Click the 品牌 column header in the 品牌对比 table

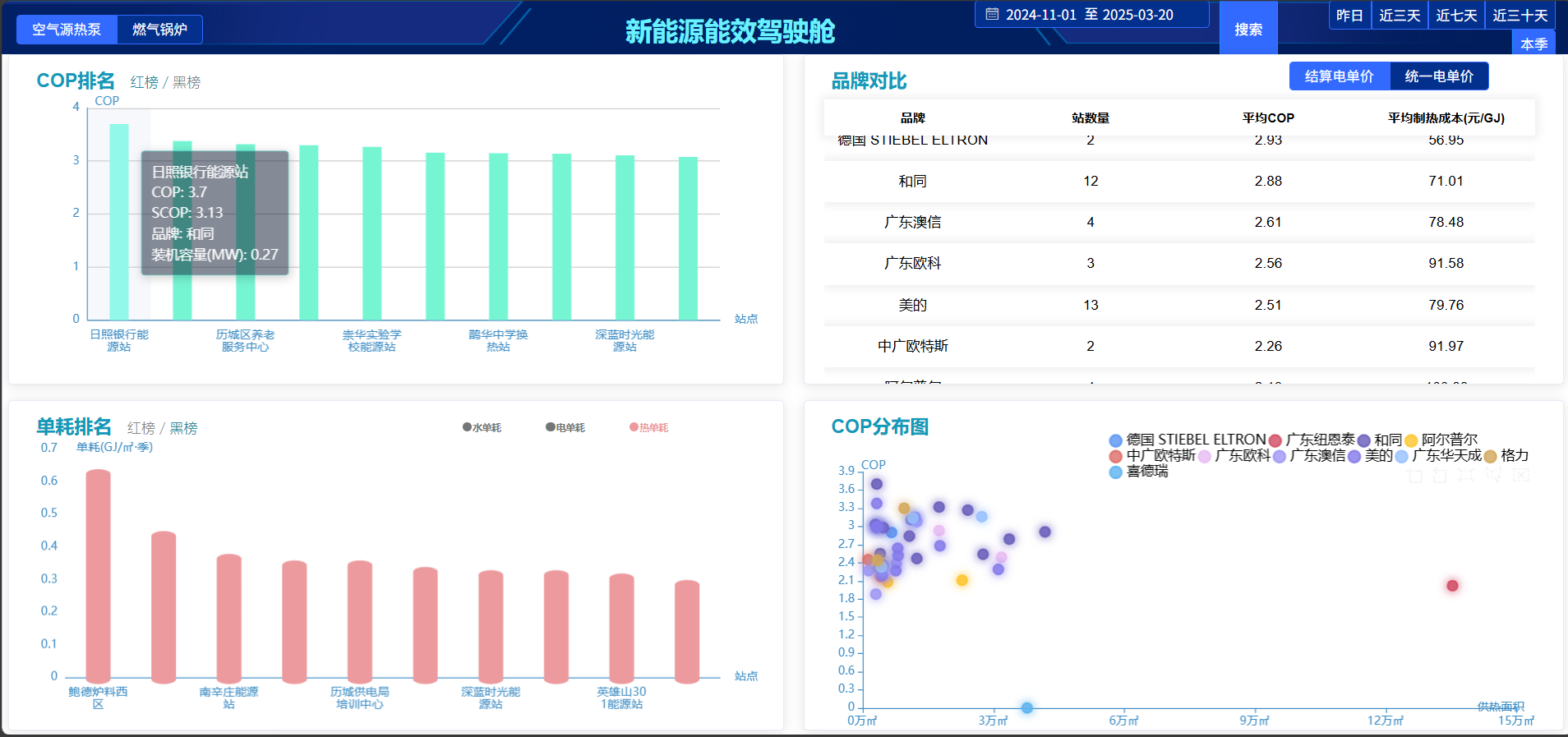pos(913,117)
